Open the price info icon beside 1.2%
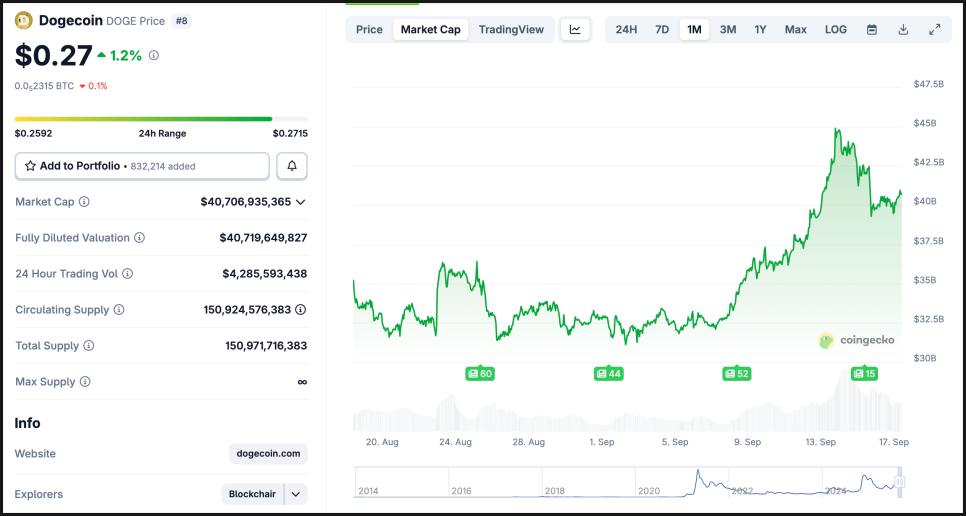 coord(154,55)
